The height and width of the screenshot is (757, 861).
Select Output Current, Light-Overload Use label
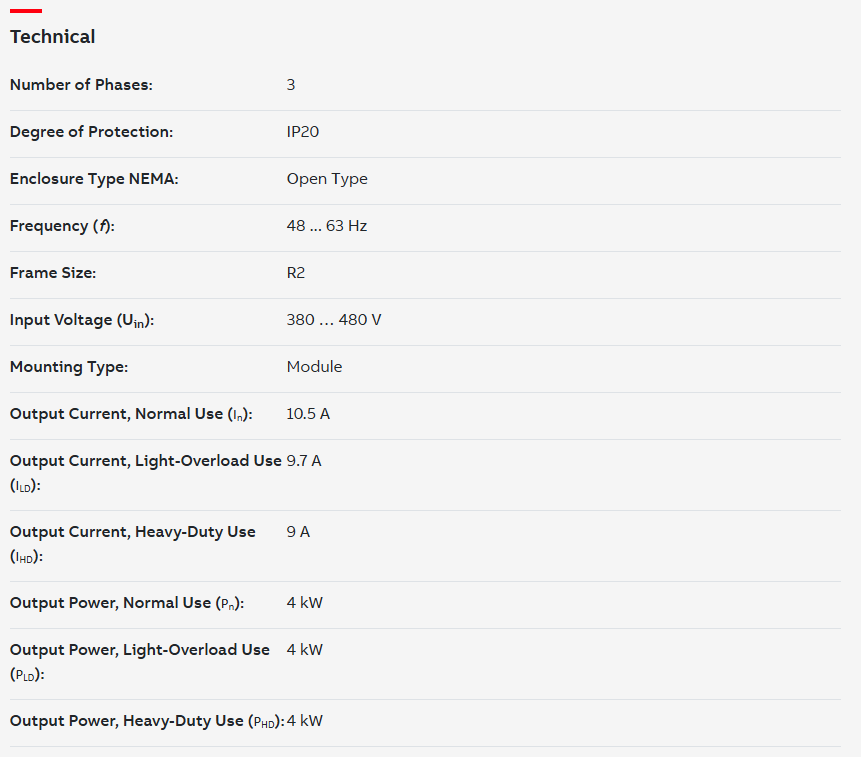pos(146,473)
